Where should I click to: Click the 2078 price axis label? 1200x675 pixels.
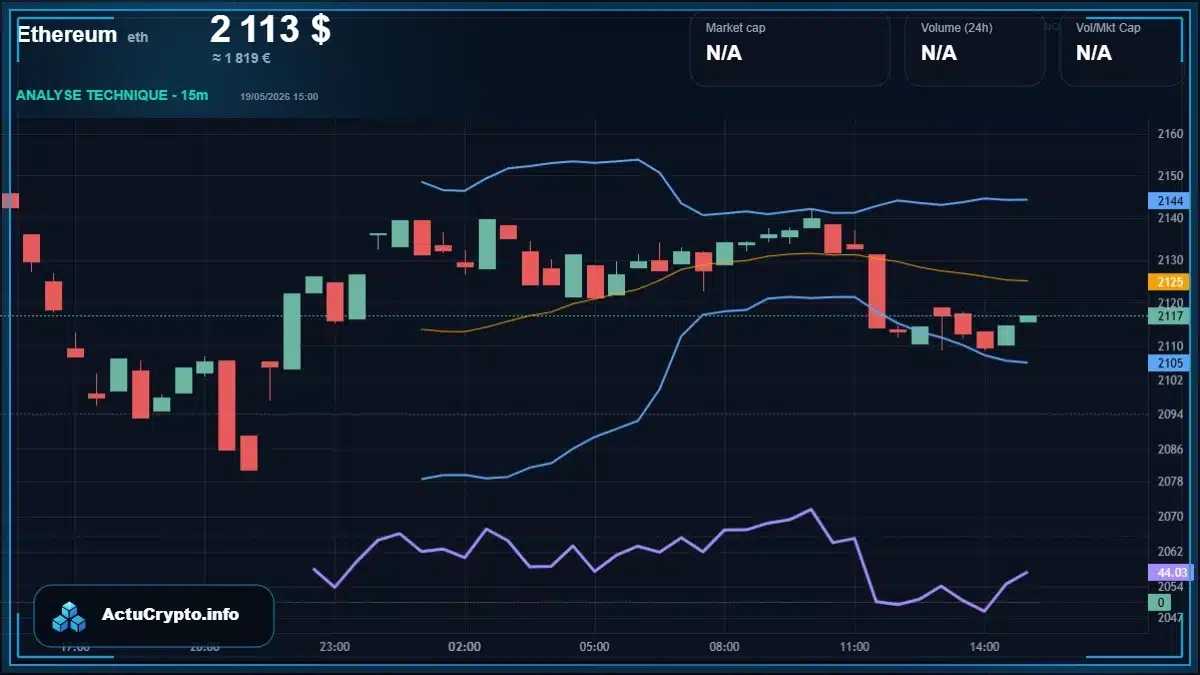coord(1170,481)
